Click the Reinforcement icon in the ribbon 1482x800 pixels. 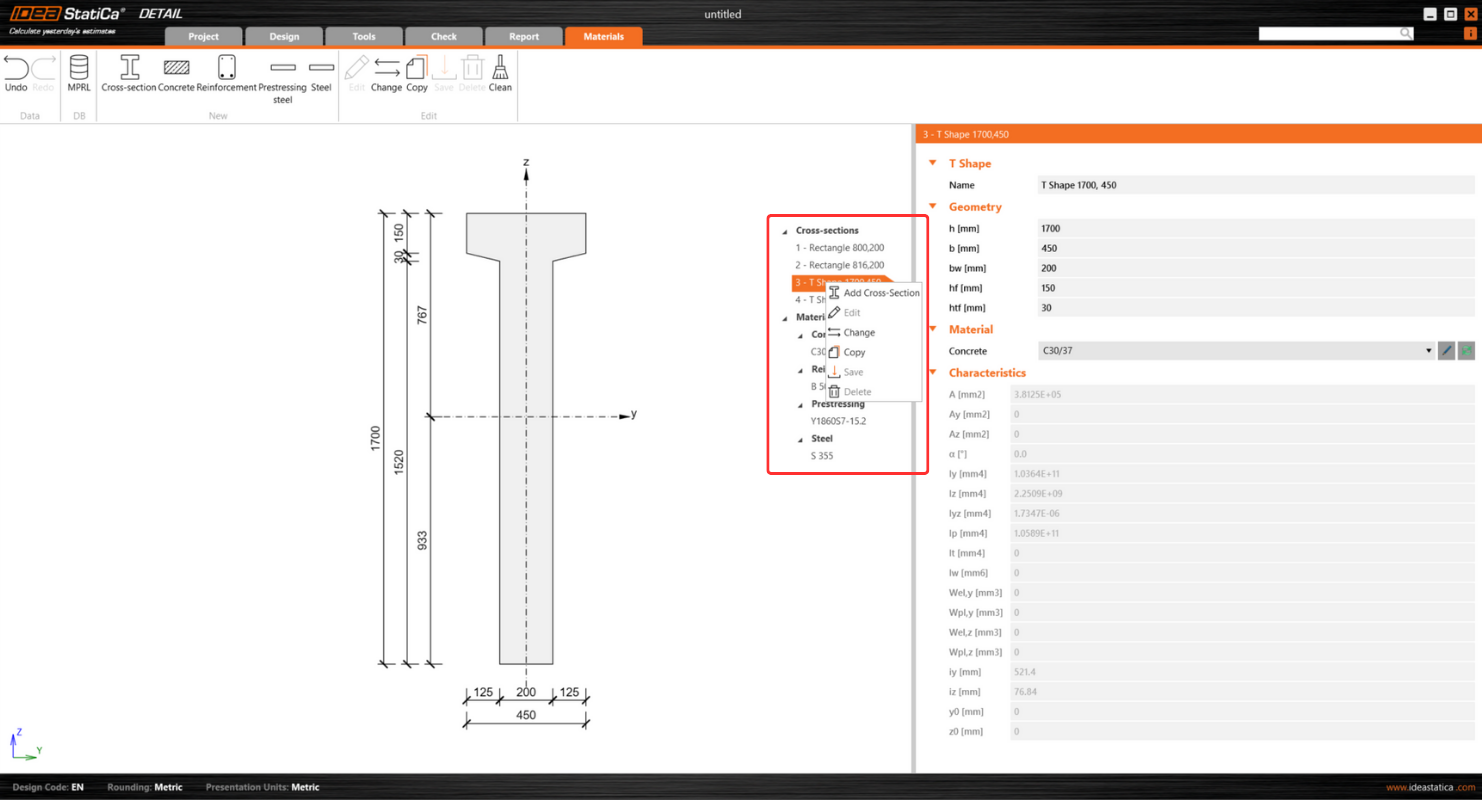(226, 72)
